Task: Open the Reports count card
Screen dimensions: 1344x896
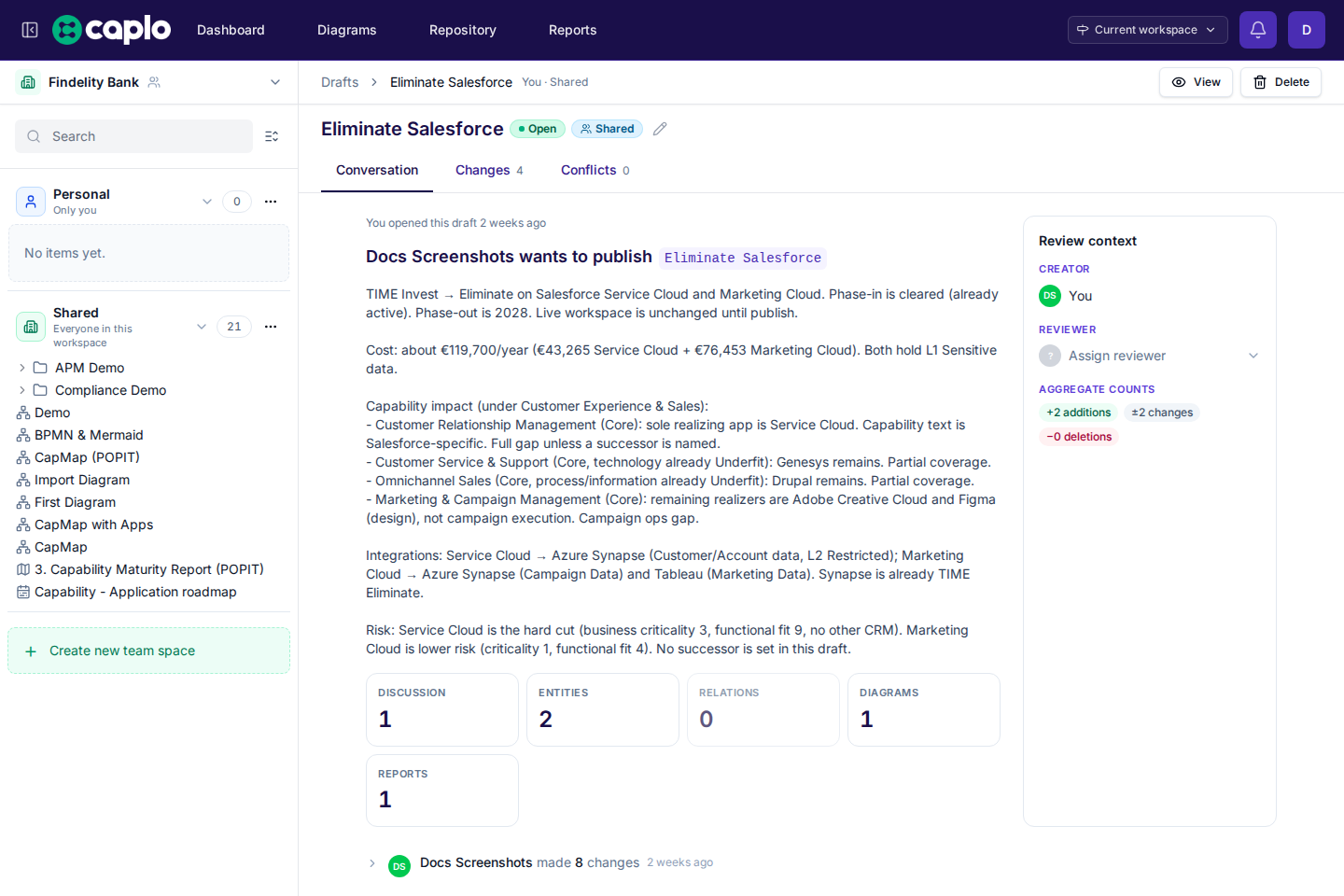Action: tap(442, 791)
